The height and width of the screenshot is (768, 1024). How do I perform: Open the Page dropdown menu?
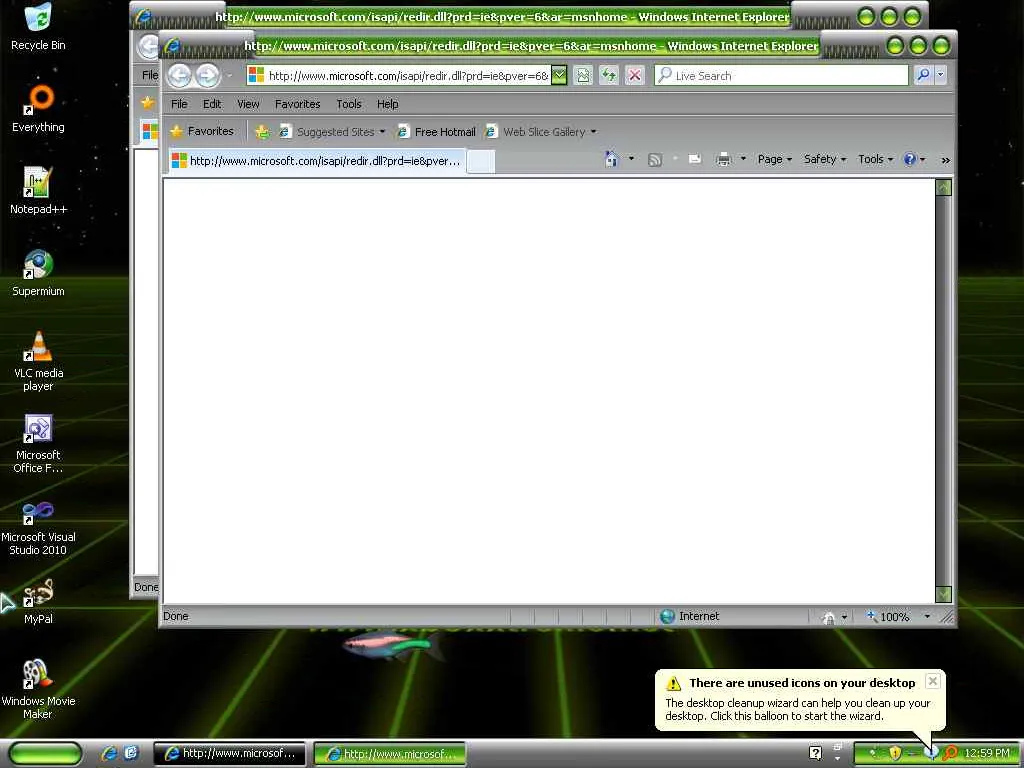click(775, 159)
